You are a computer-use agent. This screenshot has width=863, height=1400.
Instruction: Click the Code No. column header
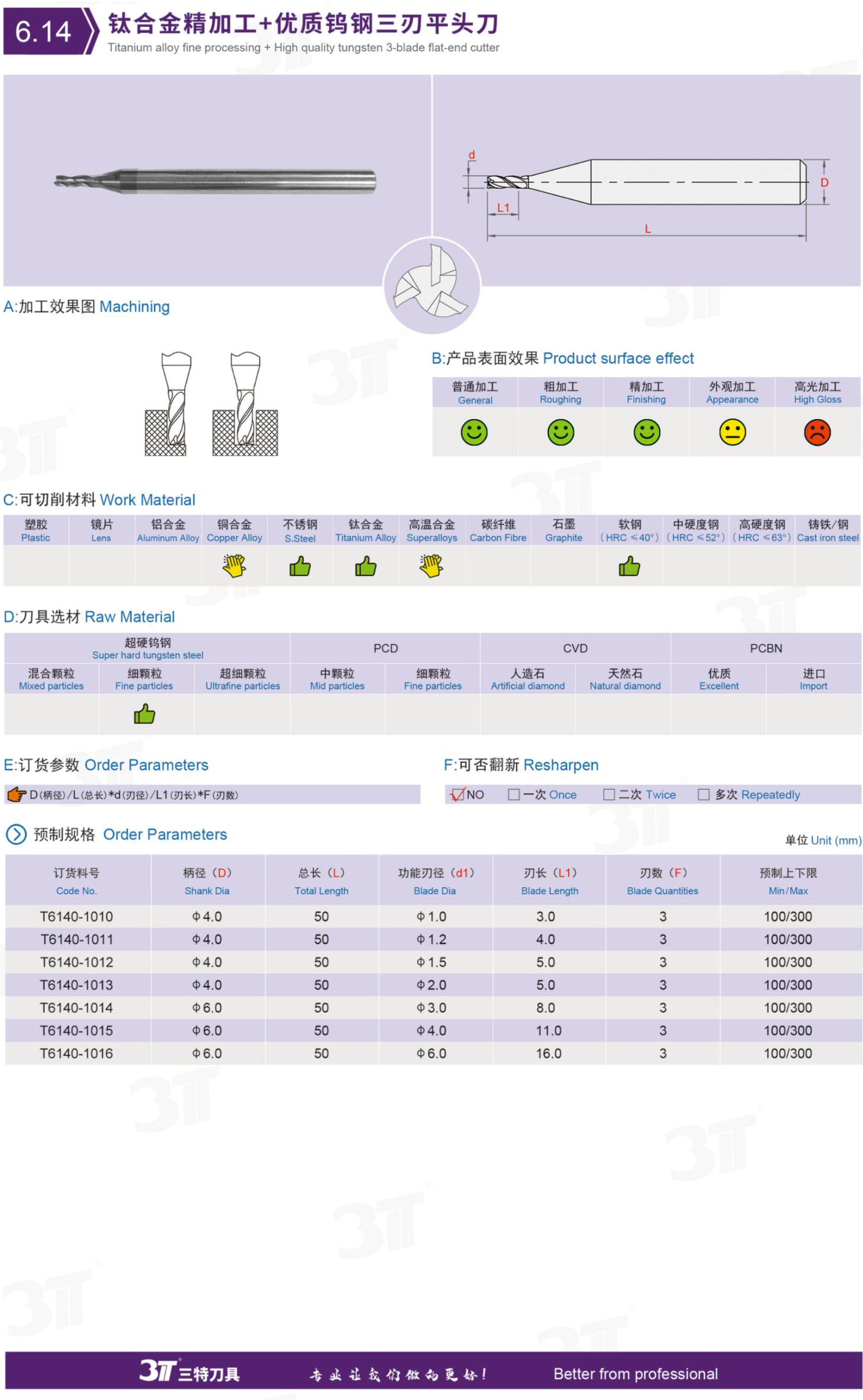tap(77, 881)
